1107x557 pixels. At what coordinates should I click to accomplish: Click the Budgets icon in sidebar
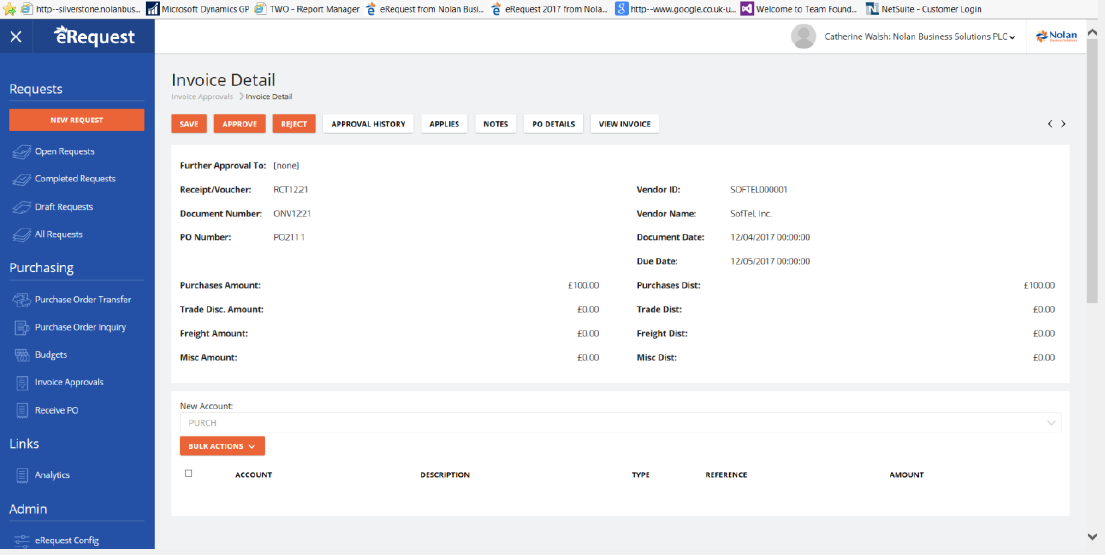[x=22, y=355]
